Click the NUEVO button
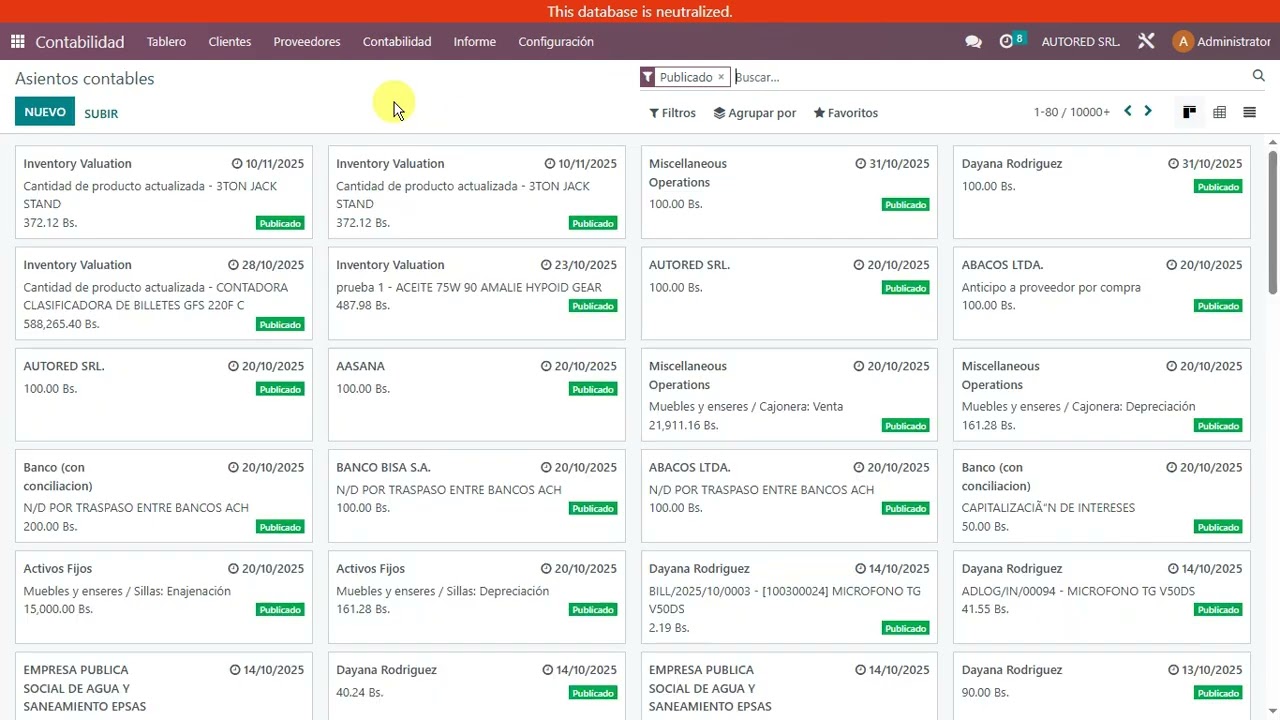 click(45, 112)
